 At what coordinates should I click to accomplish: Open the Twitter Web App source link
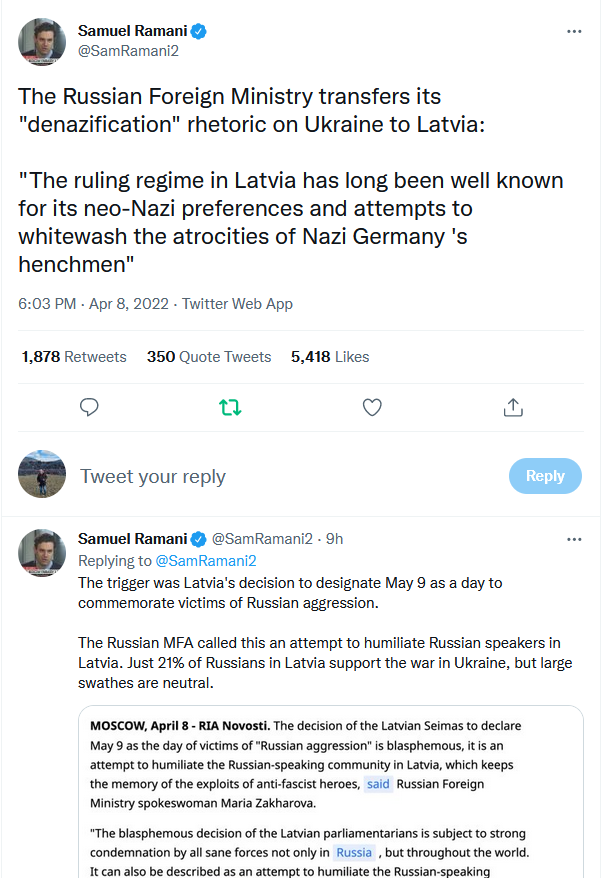click(237, 304)
